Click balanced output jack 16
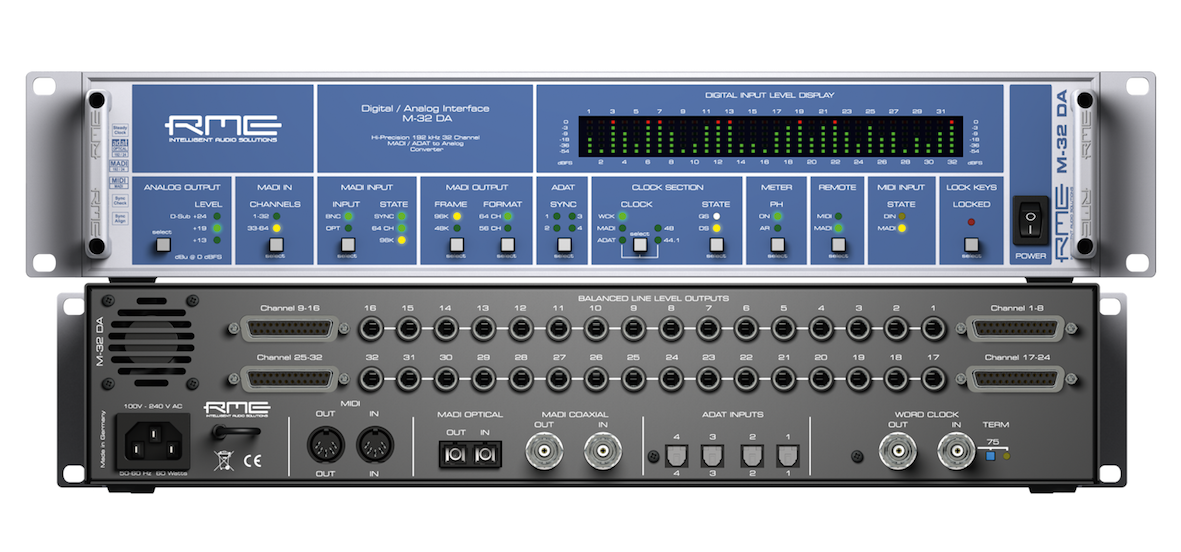 pos(371,328)
